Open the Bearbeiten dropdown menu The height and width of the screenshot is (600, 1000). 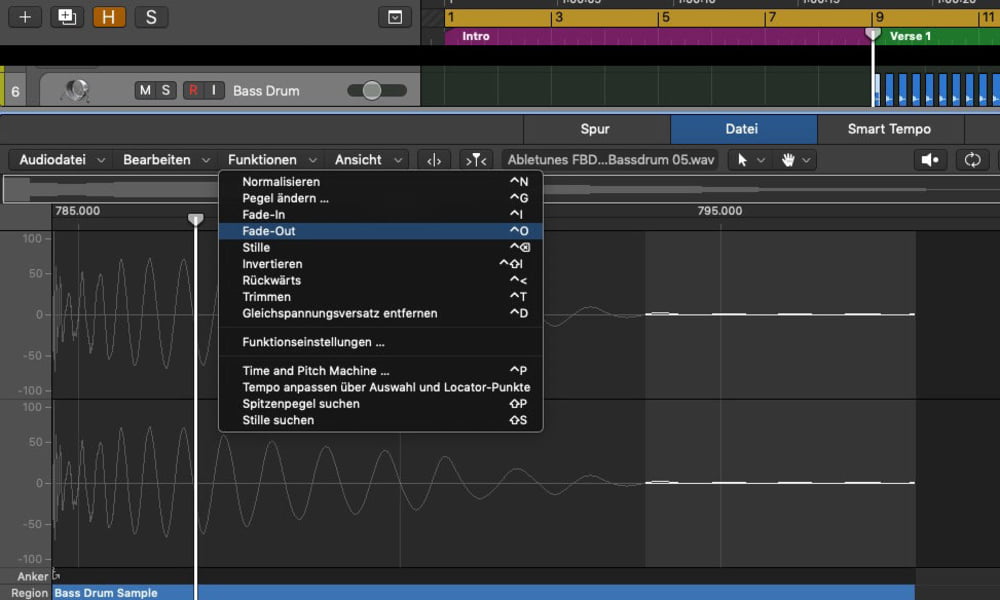pyautogui.click(x=166, y=160)
